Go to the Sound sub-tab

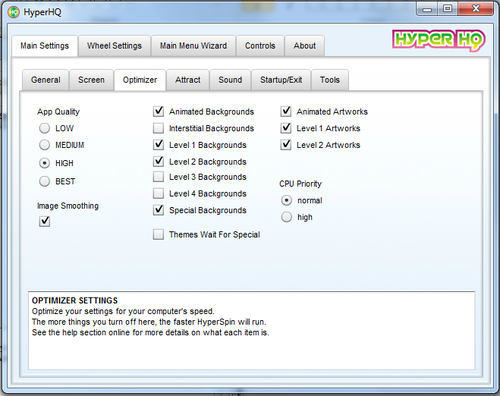[230, 80]
